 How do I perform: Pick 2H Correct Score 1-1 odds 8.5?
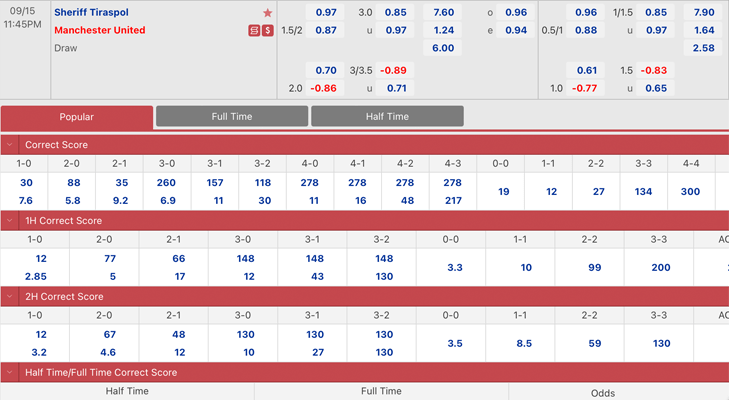tap(524, 343)
